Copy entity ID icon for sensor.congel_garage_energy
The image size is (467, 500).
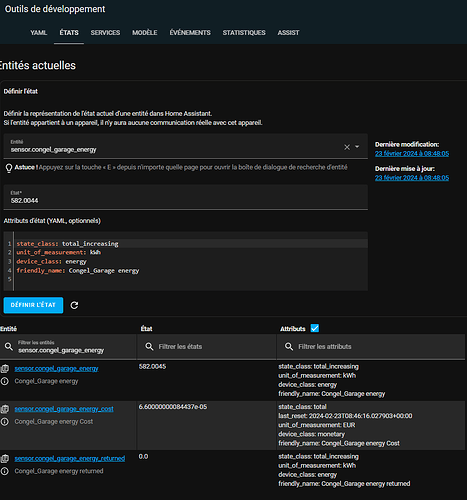pyautogui.click(x=5, y=369)
